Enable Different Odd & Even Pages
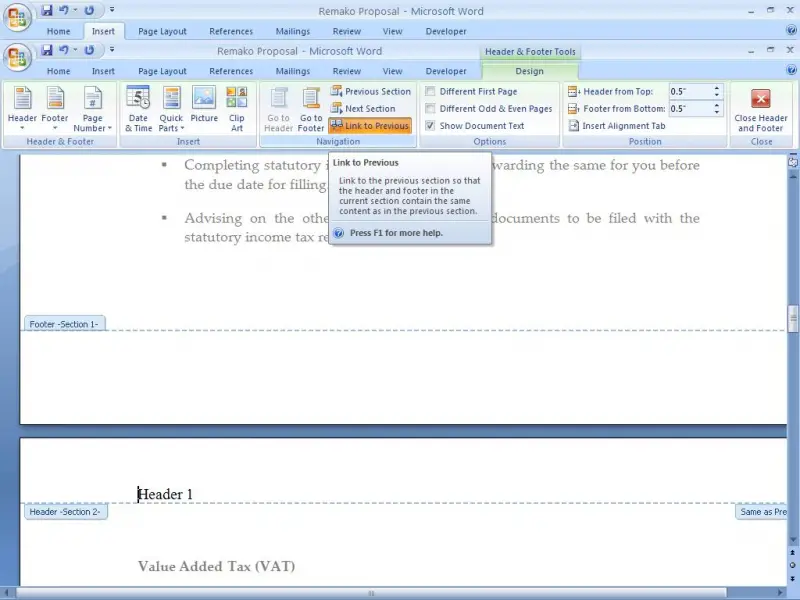The width and height of the screenshot is (800, 600). (489, 109)
